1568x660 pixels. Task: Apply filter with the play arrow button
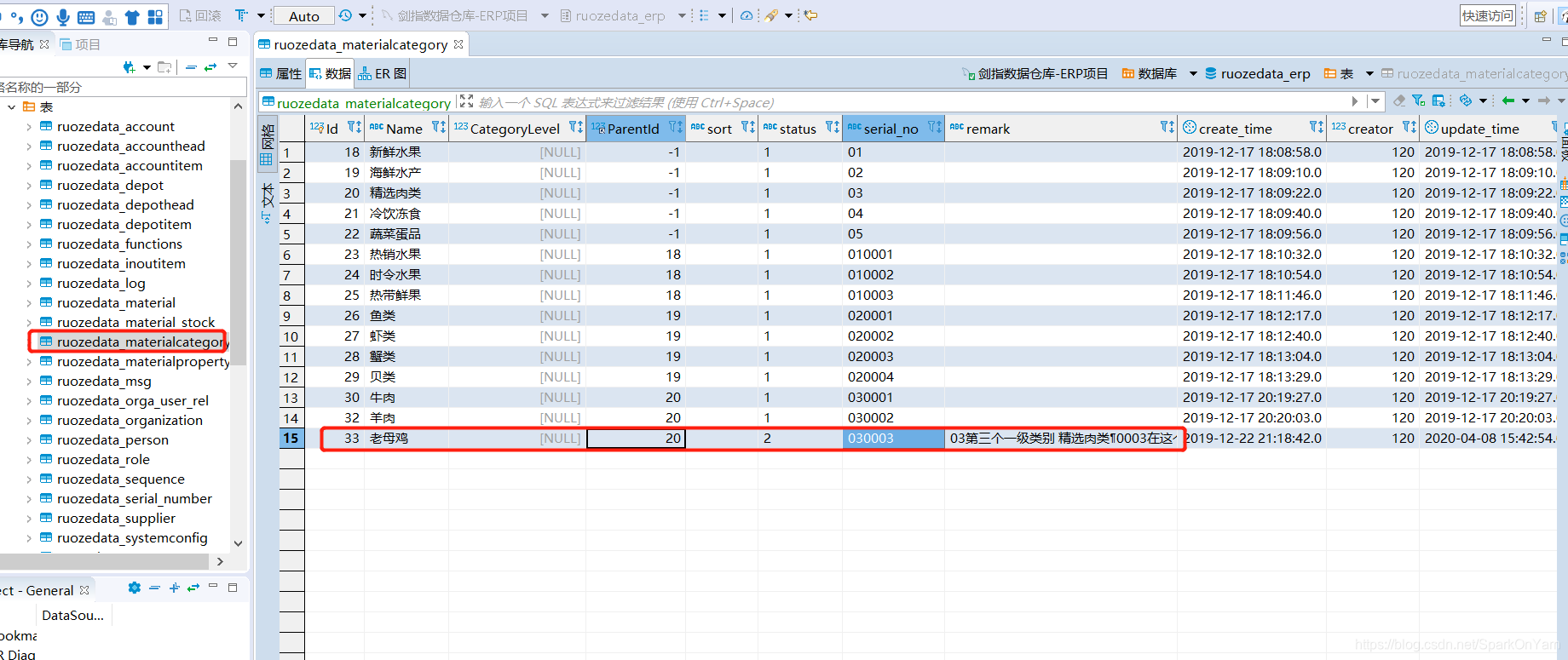1355,101
